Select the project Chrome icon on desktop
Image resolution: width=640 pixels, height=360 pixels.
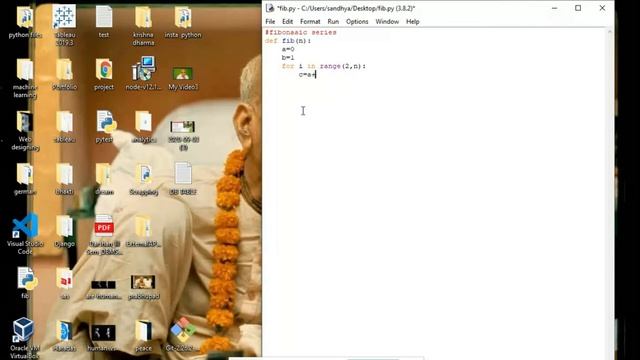(104, 74)
